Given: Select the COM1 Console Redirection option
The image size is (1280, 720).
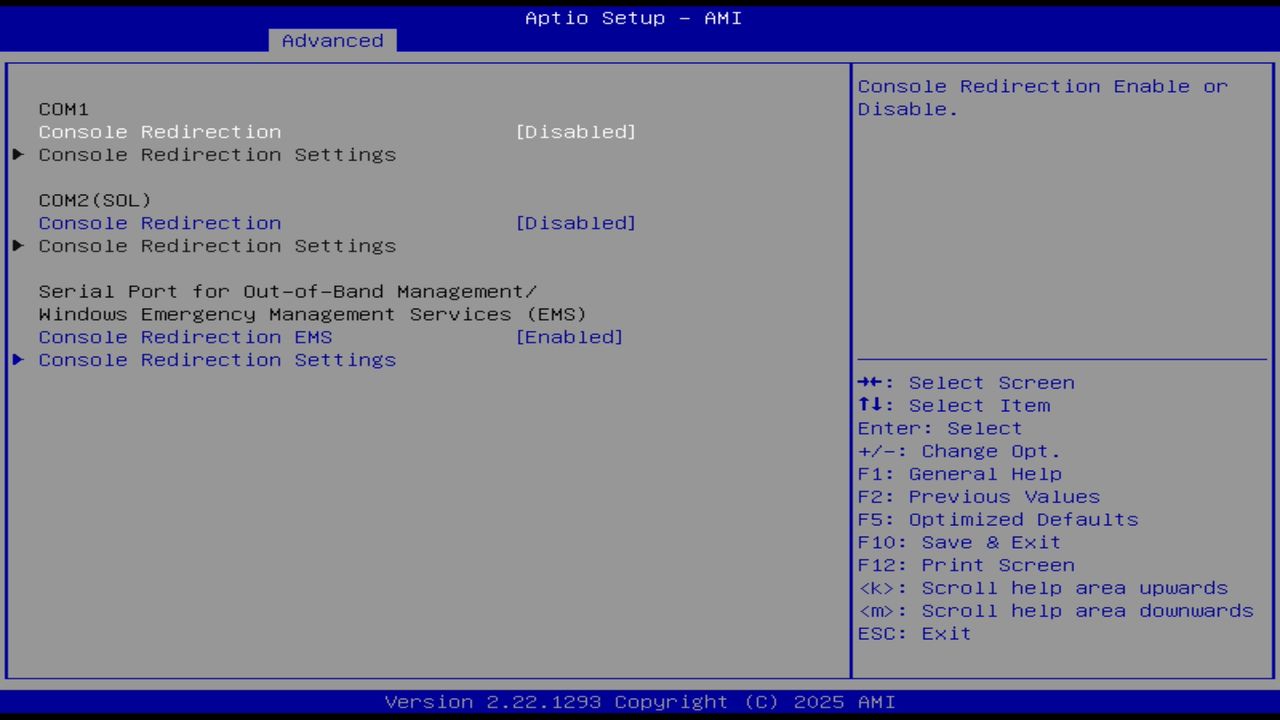Looking at the screenshot, I should click(x=159, y=131).
